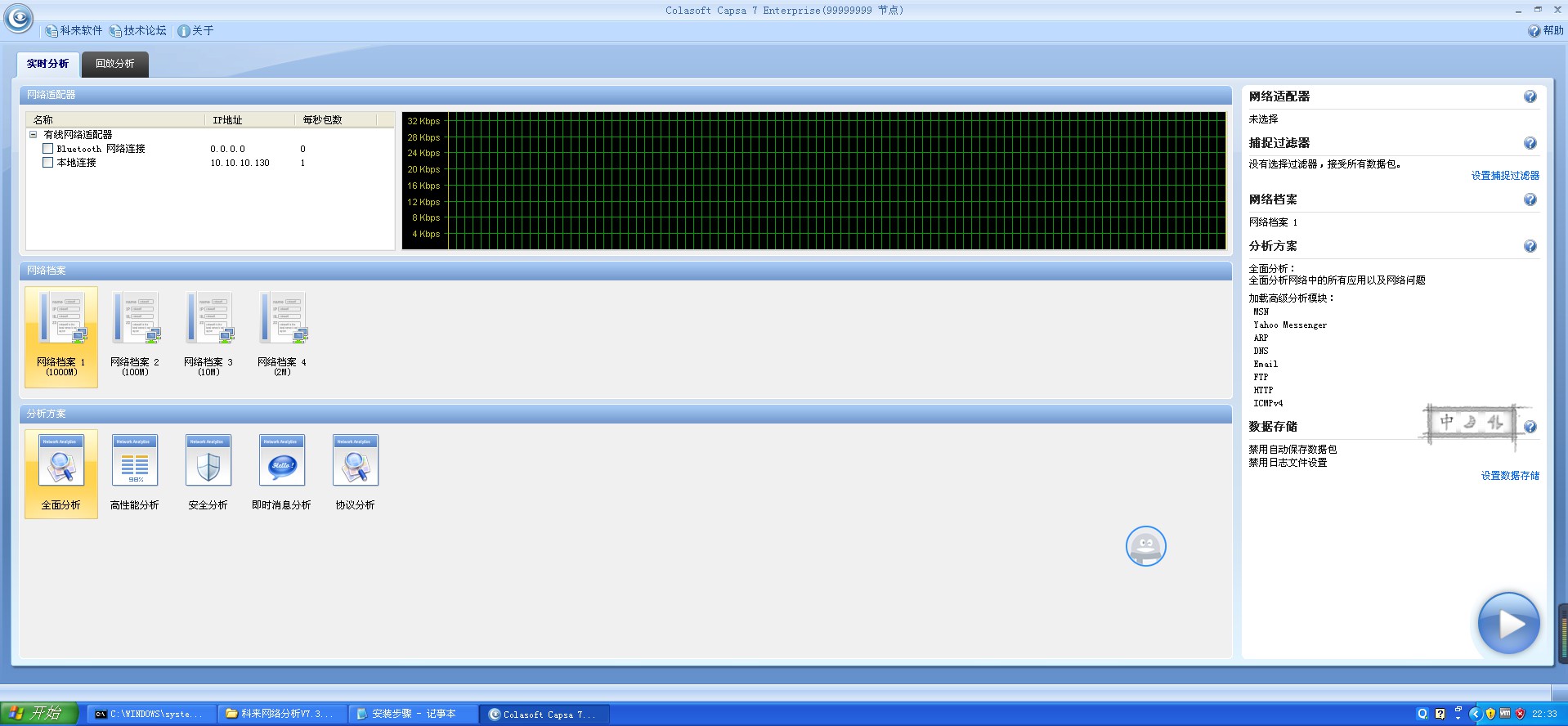Open the 关于 about item
The width and height of the screenshot is (1568, 726).
click(195, 31)
